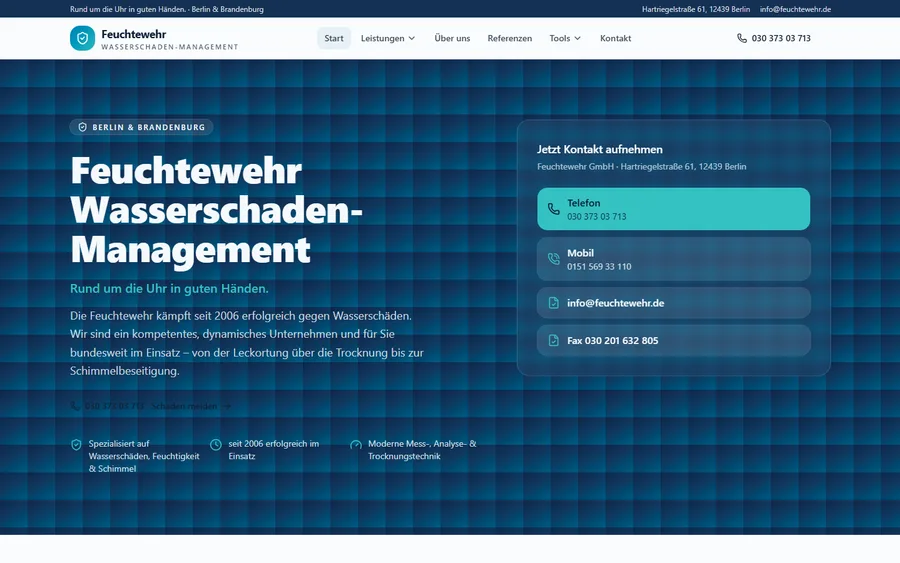The width and height of the screenshot is (900, 563).
Task: Click the Feuchtewehr shield logo icon
Action: pos(82,38)
